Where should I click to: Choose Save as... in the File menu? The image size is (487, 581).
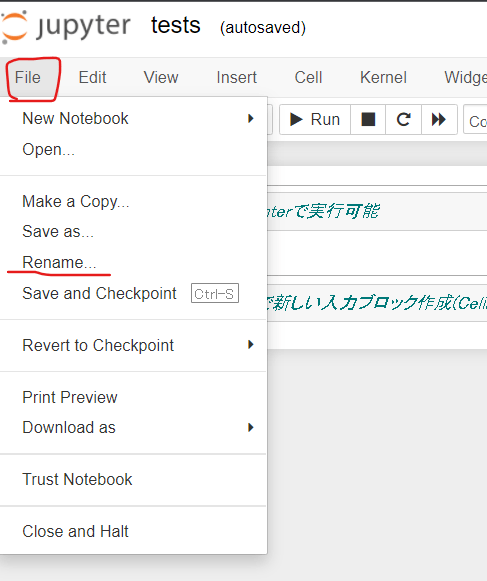click(133, 231)
